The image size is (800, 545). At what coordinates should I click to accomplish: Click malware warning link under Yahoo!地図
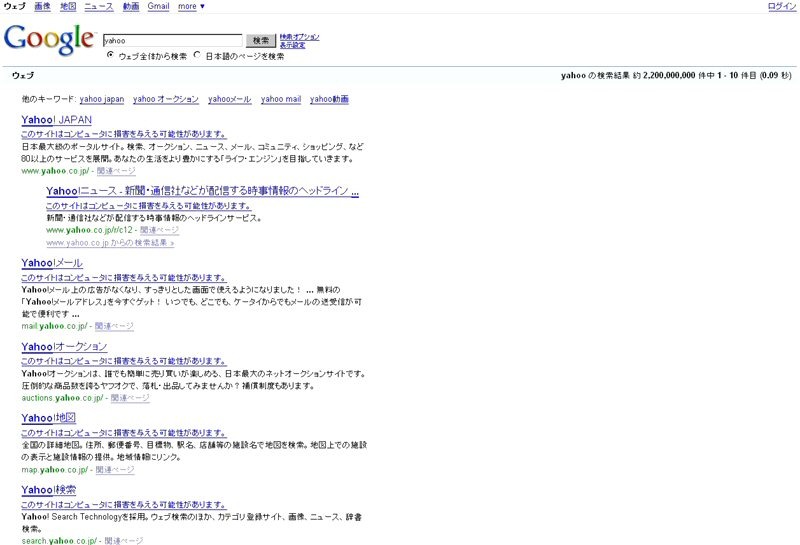pos(124,433)
